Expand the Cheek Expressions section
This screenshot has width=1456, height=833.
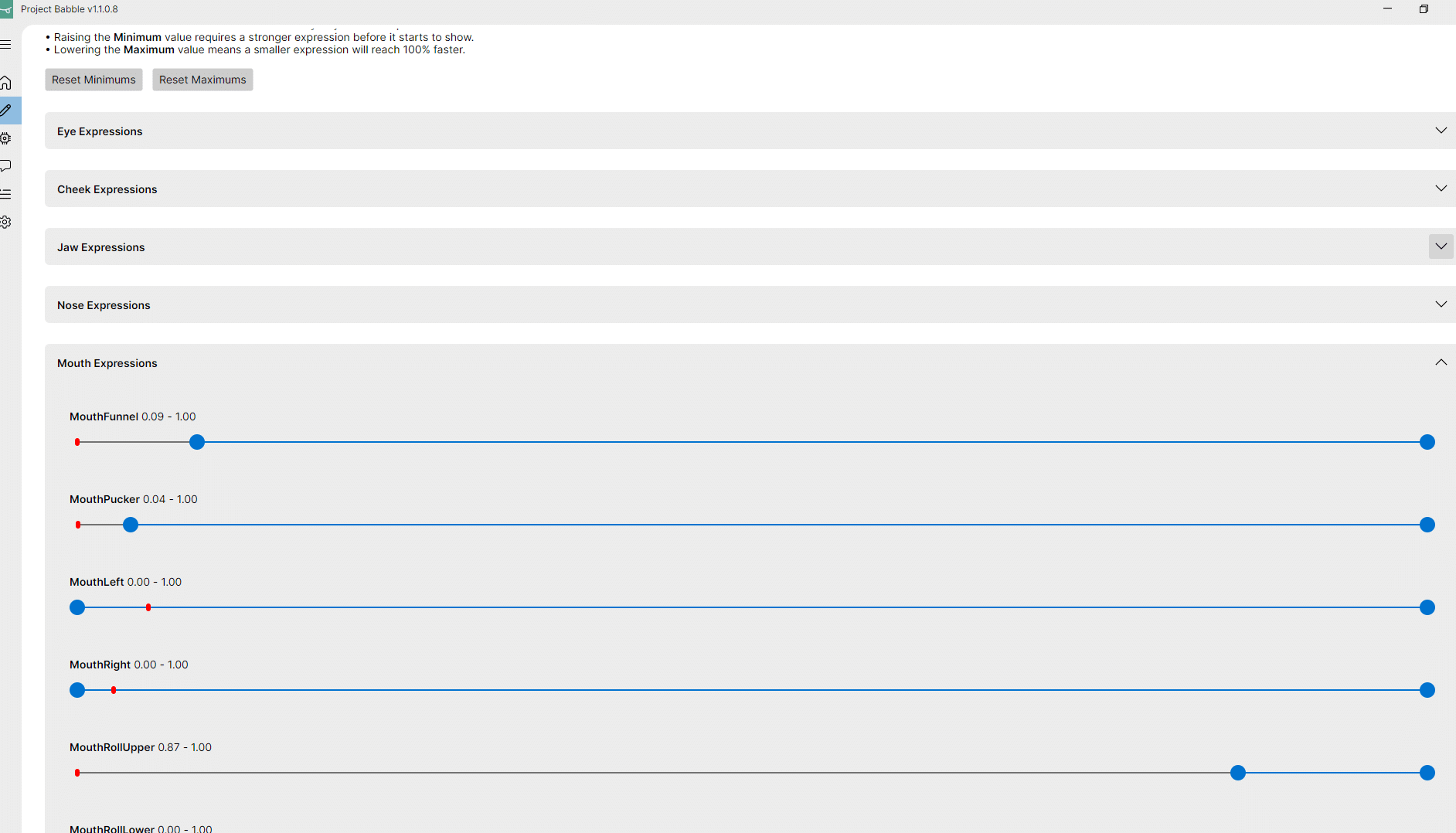(750, 189)
